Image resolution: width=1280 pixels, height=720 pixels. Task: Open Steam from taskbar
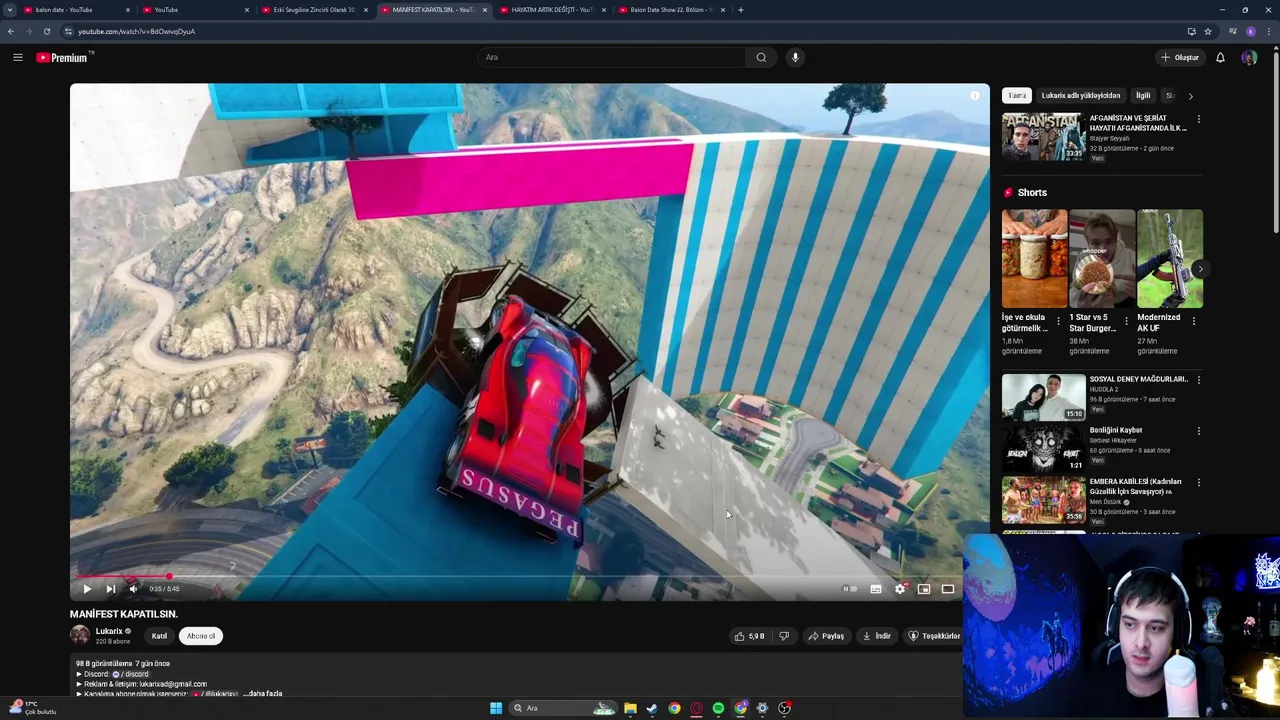click(652, 708)
